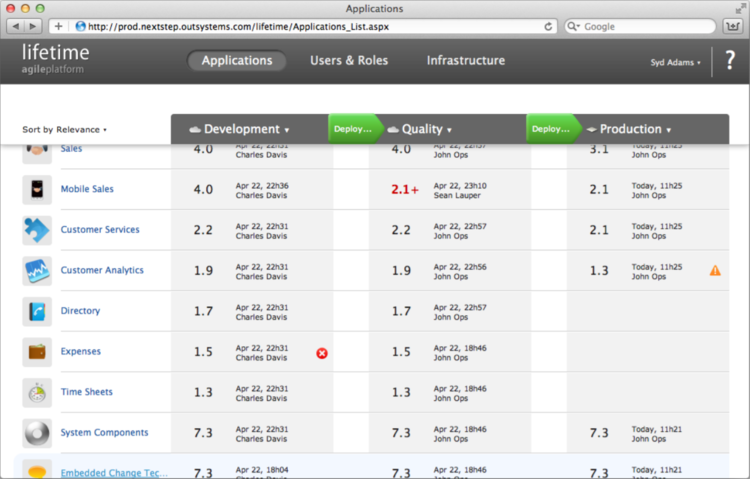Image resolution: width=750 pixels, height=479 pixels.
Task: Click the Directory phone book icon
Action: coord(37,312)
